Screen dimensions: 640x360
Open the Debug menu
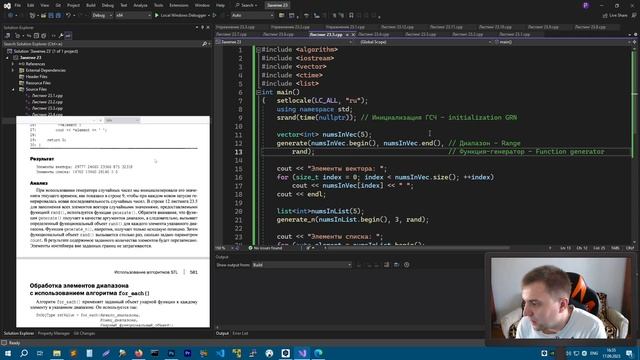point(108,5)
